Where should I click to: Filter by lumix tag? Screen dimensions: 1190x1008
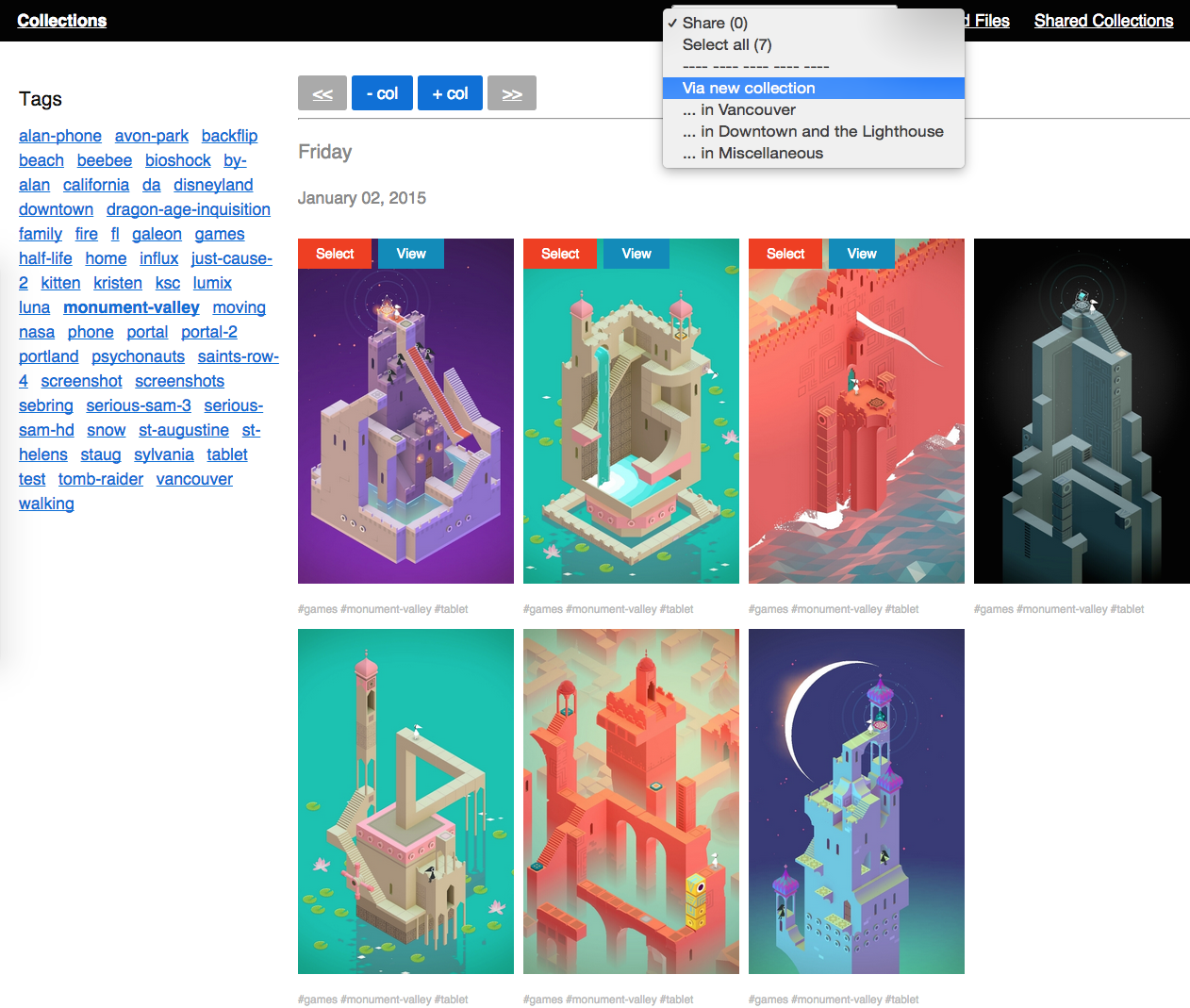click(x=212, y=283)
